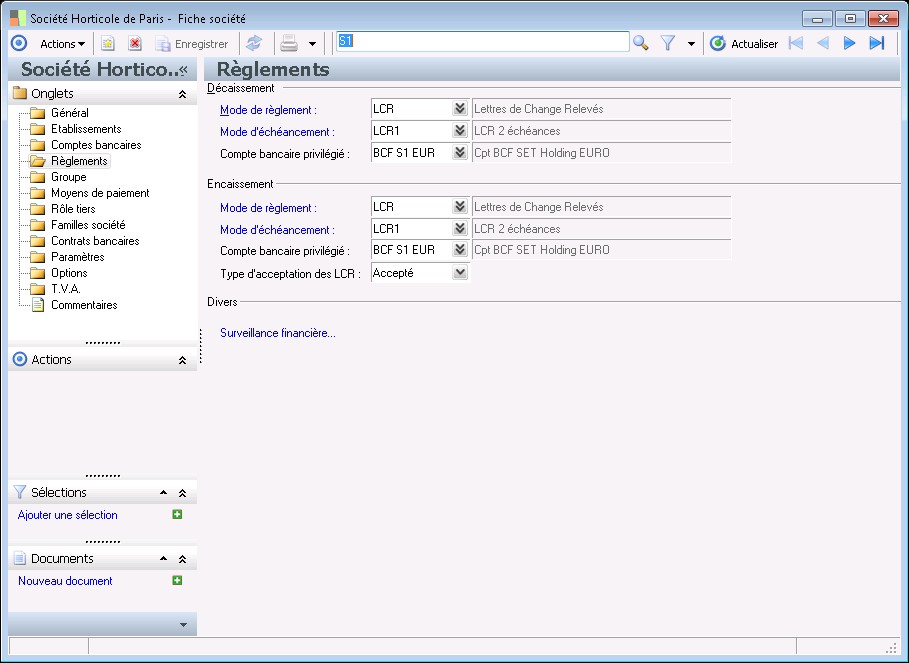Click the Sélections single up arrow

pos(163,493)
